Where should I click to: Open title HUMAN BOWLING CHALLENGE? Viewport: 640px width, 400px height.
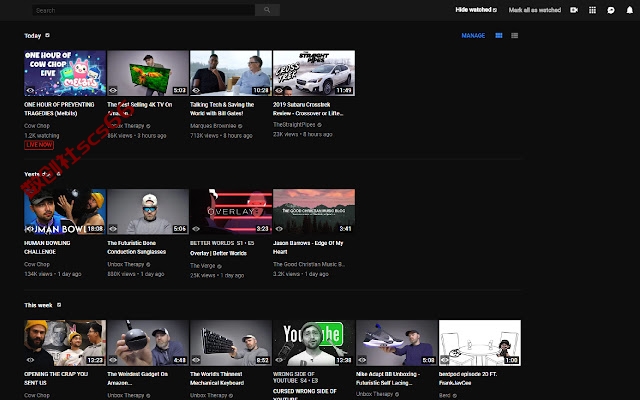point(47,247)
